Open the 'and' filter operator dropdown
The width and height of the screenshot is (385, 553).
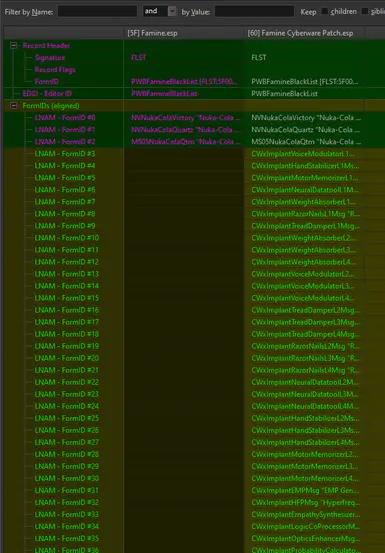coord(172,11)
